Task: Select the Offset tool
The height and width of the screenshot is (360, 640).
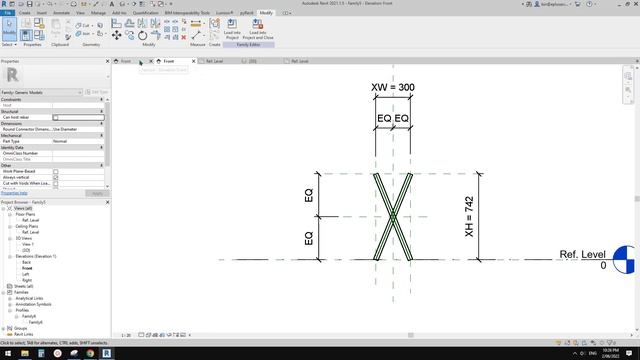Action: coord(129,23)
